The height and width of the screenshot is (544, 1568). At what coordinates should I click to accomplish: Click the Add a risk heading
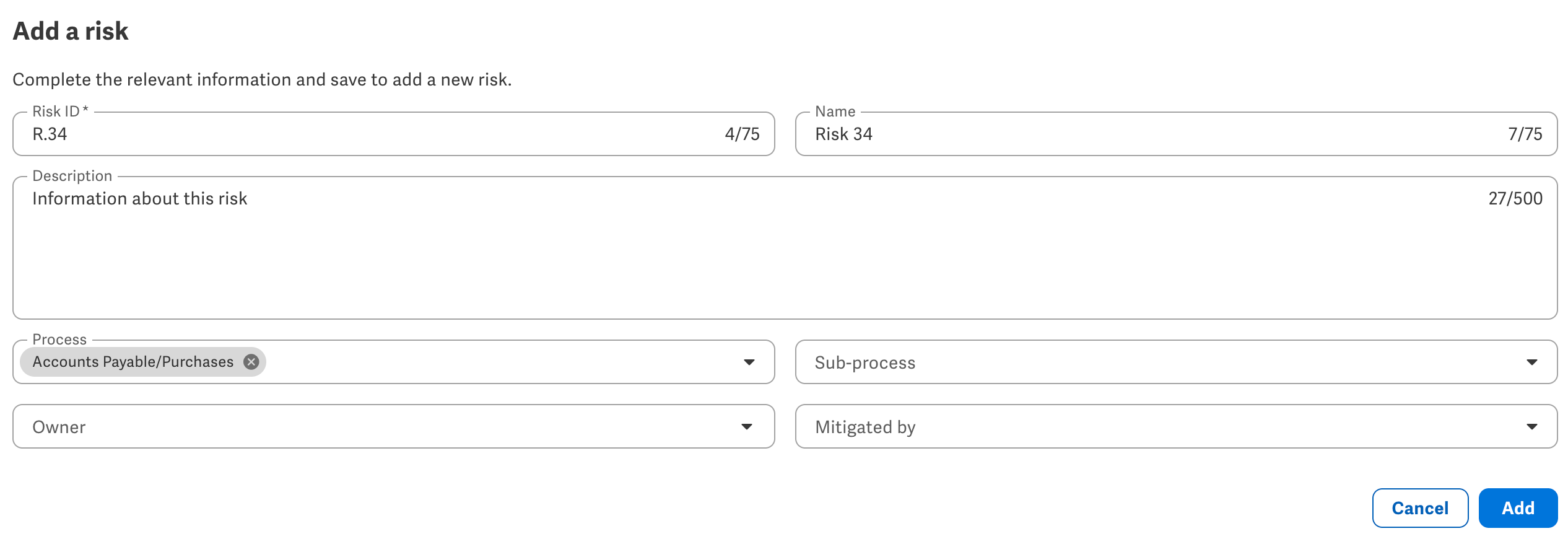71,31
